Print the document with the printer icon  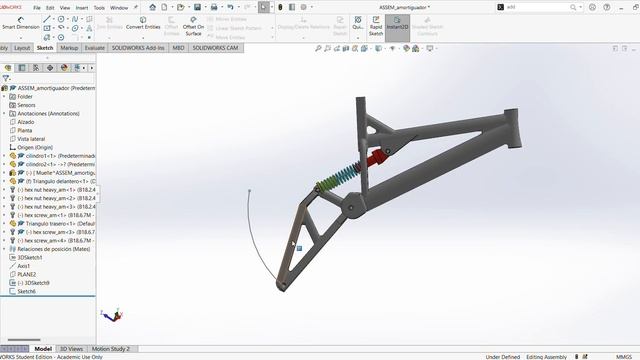213,7
